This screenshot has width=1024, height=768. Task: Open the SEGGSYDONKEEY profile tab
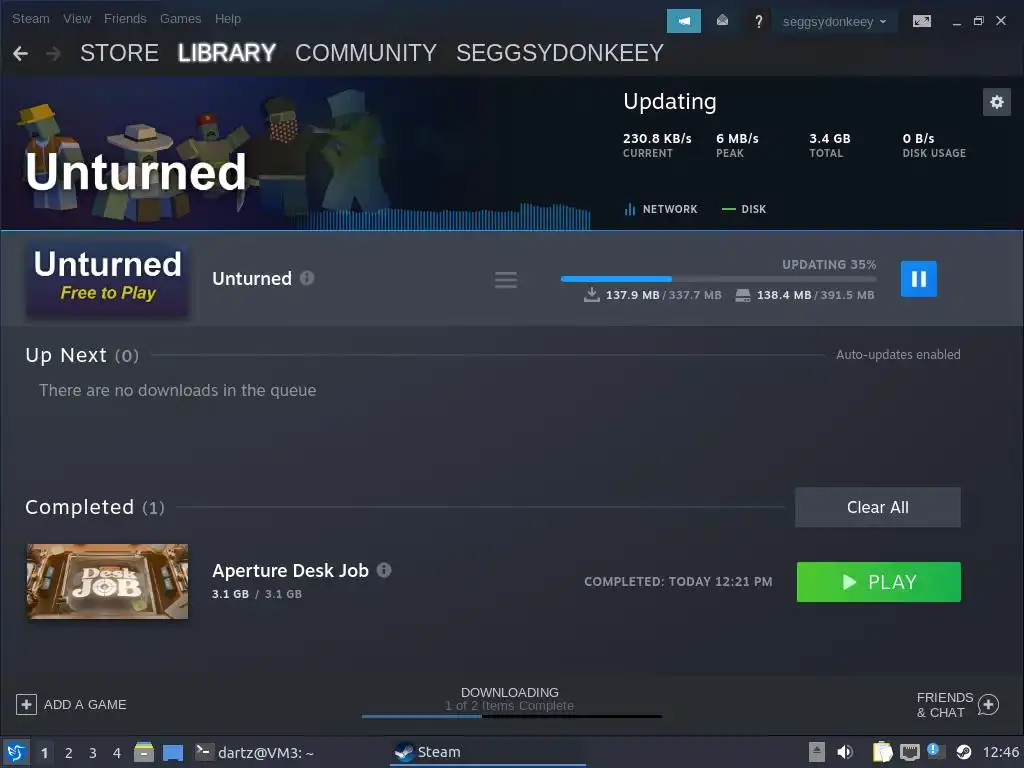[x=560, y=53]
